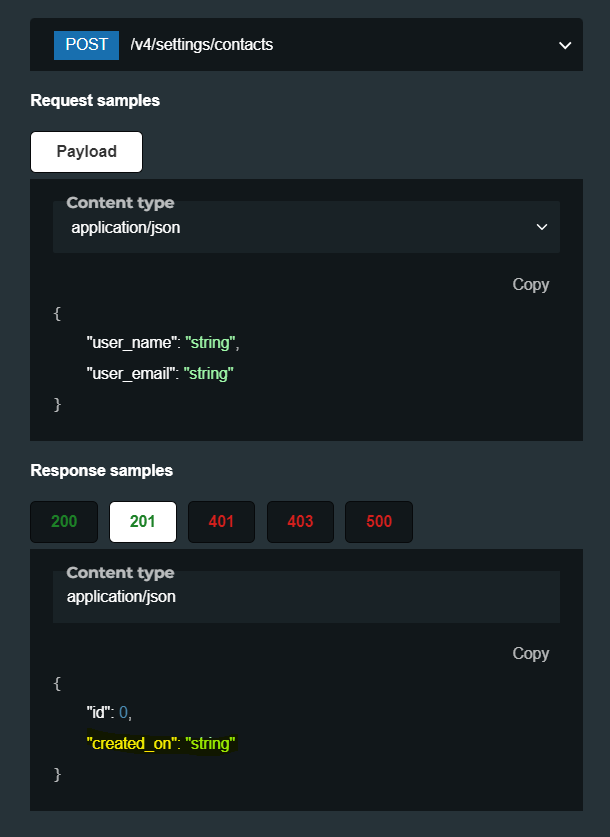Image resolution: width=610 pixels, height=837 pixels.
Task: Click the request content type chevron arrow
Action: [x=542, y=227]
